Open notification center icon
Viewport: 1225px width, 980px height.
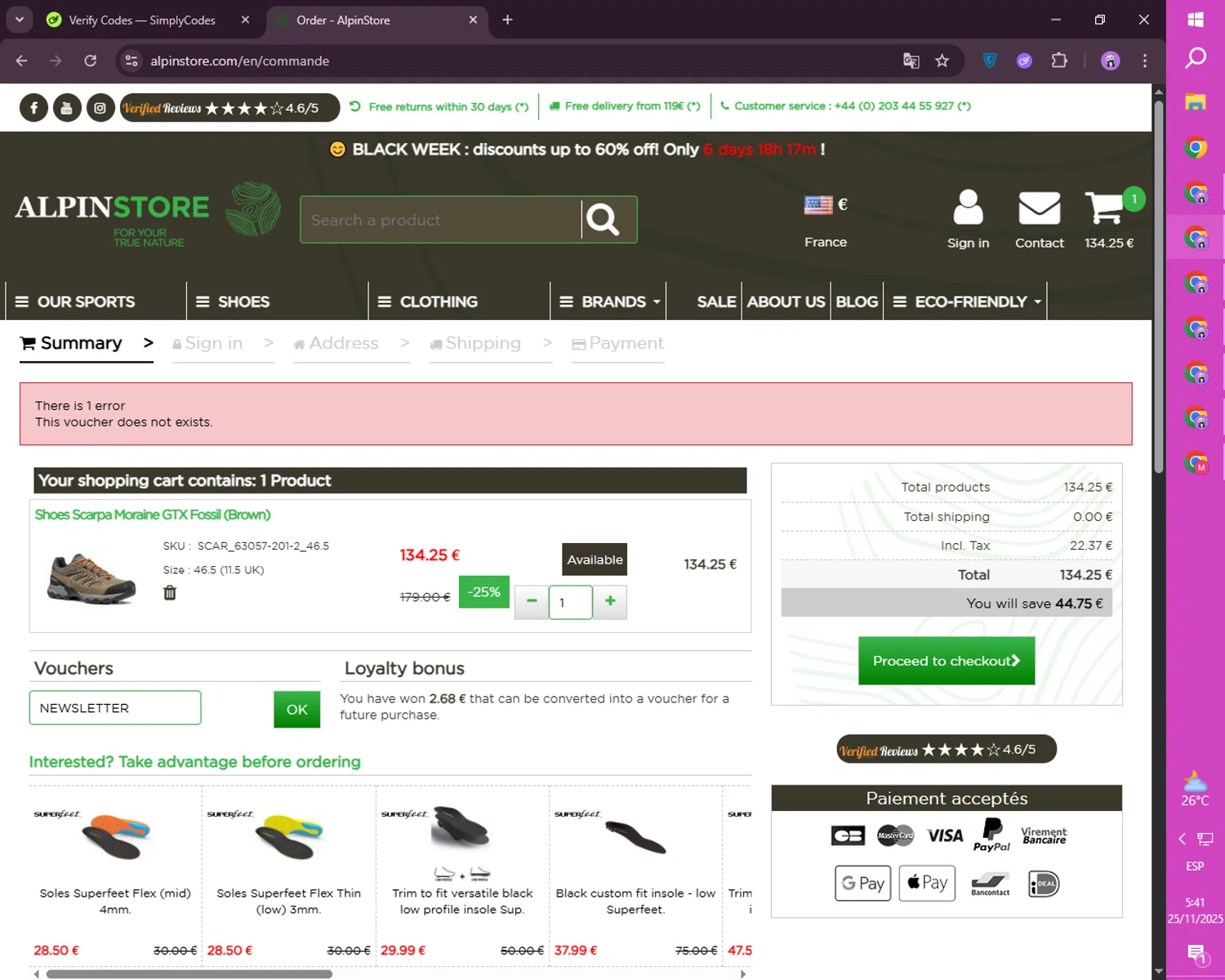(x=1196, y=953)
